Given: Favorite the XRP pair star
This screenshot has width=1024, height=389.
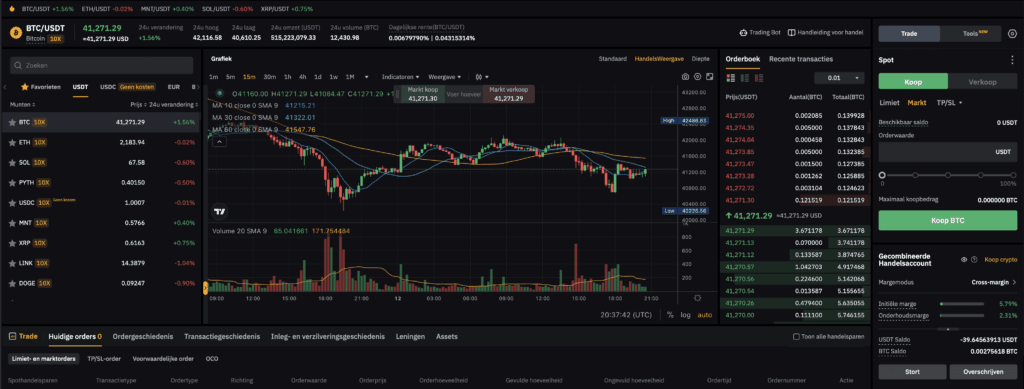Looking at the screenshot, I should pyautogui.click(x=12, y=243).
